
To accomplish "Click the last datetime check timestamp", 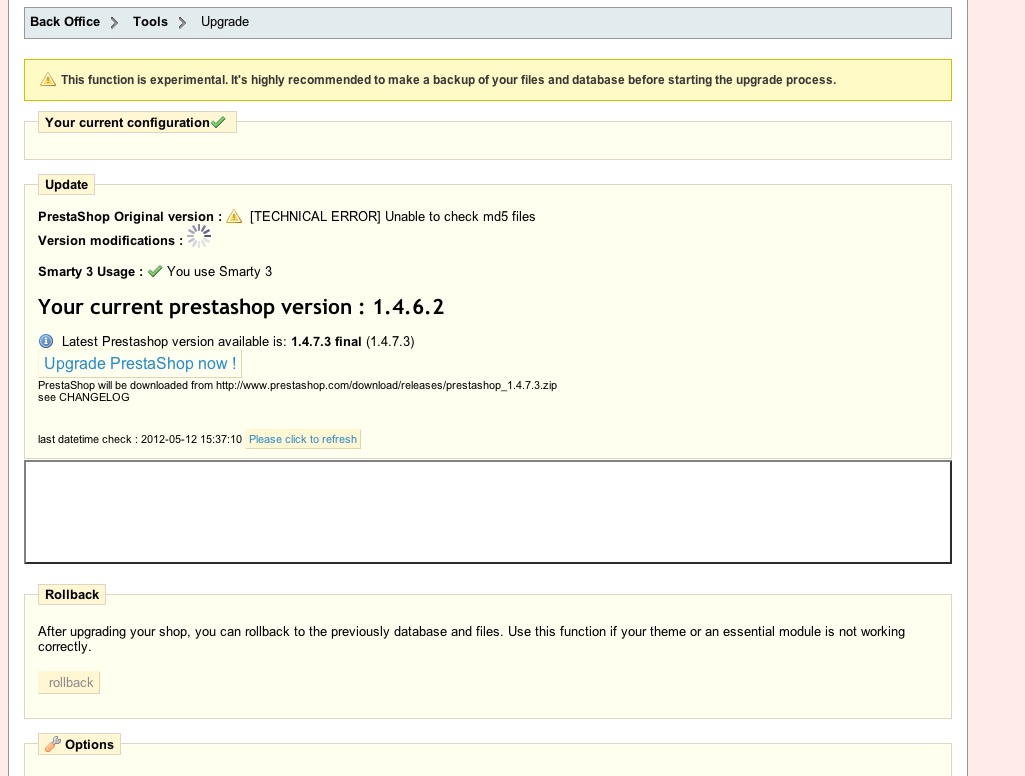I will pos(191,439).
